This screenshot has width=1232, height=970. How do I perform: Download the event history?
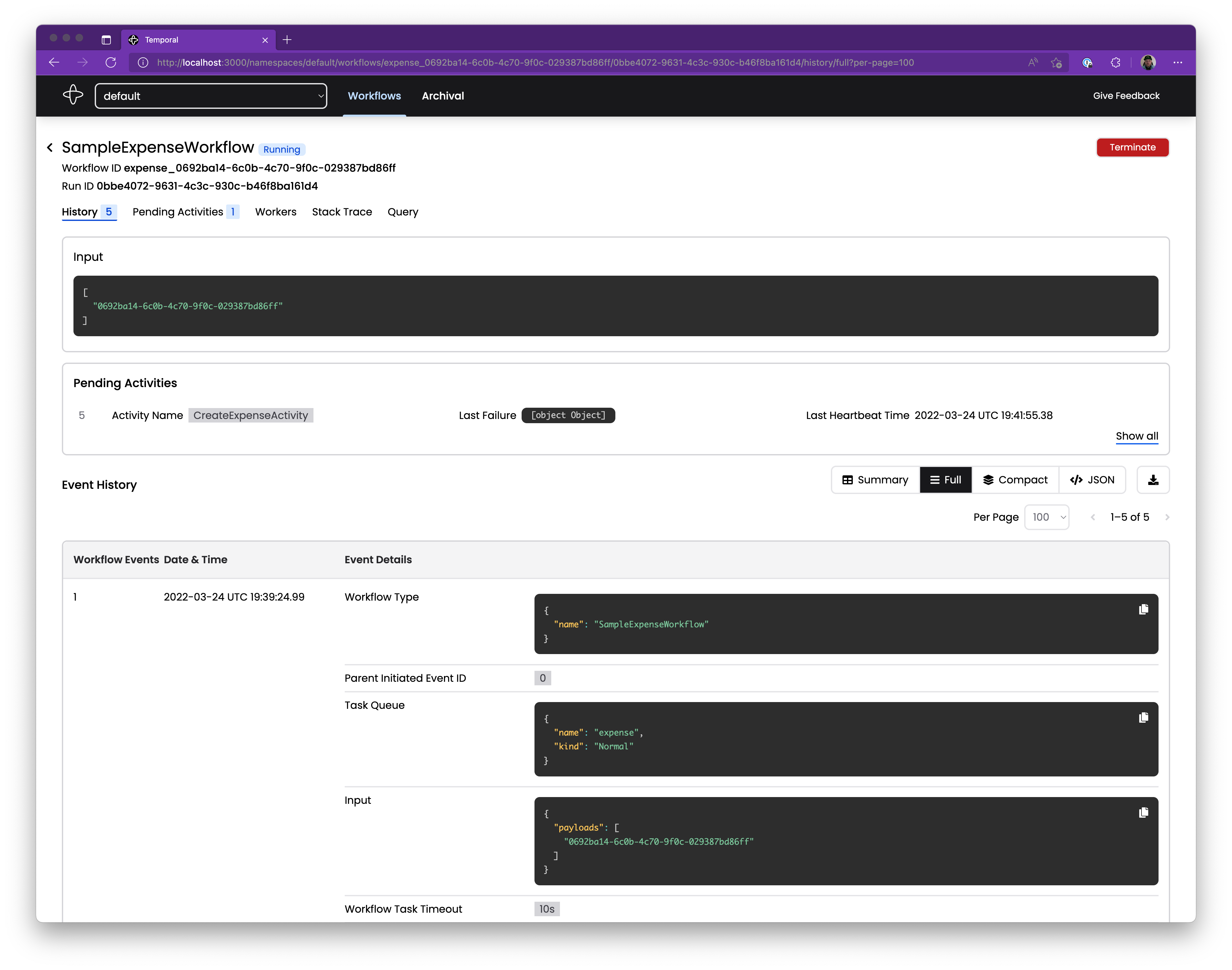coord(1152,480)
